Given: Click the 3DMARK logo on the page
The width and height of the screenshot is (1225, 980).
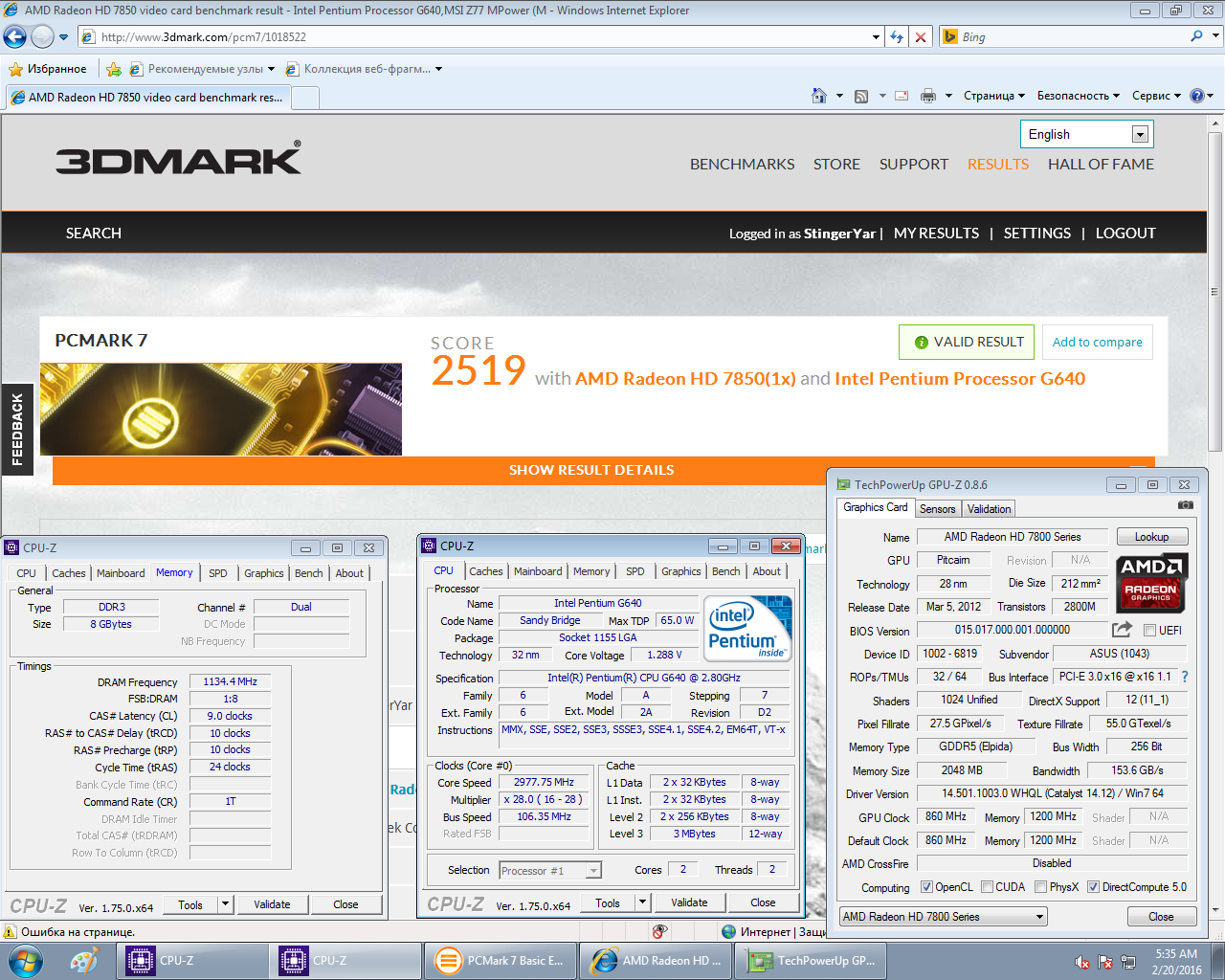Looking at the screenshot, I should coord(178,159).
